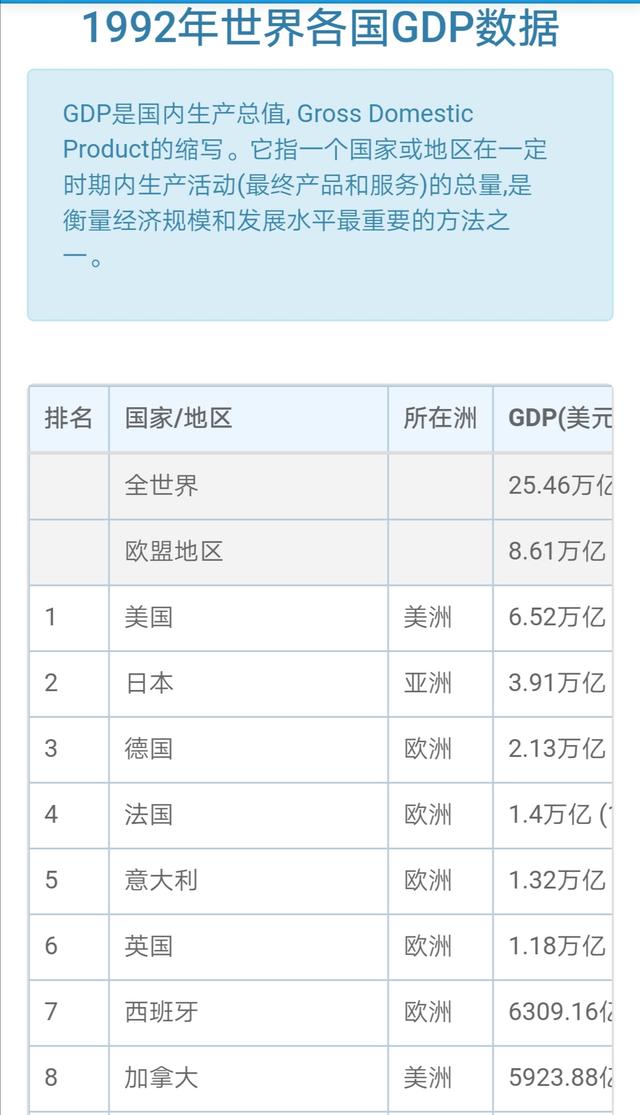This screenshot has height=1115, width=640.
Task: Open the 西班牙 entry
Action: point(161,1012)
